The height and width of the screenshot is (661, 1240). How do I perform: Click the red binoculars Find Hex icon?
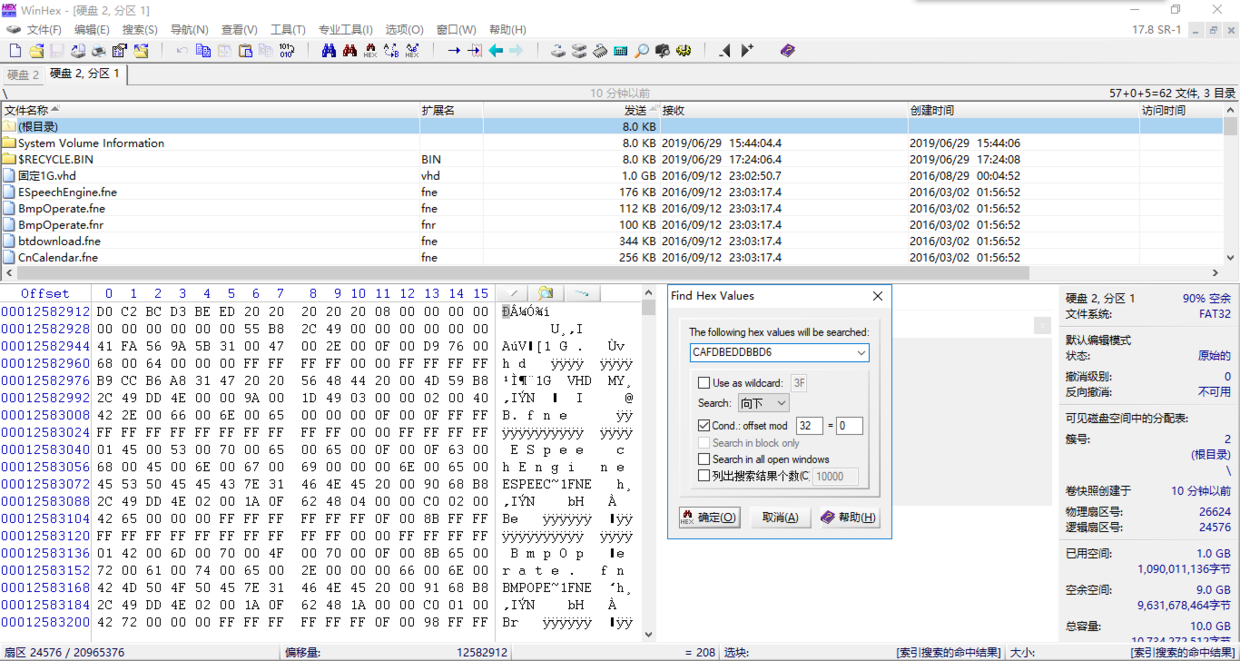tap(350, 50)
